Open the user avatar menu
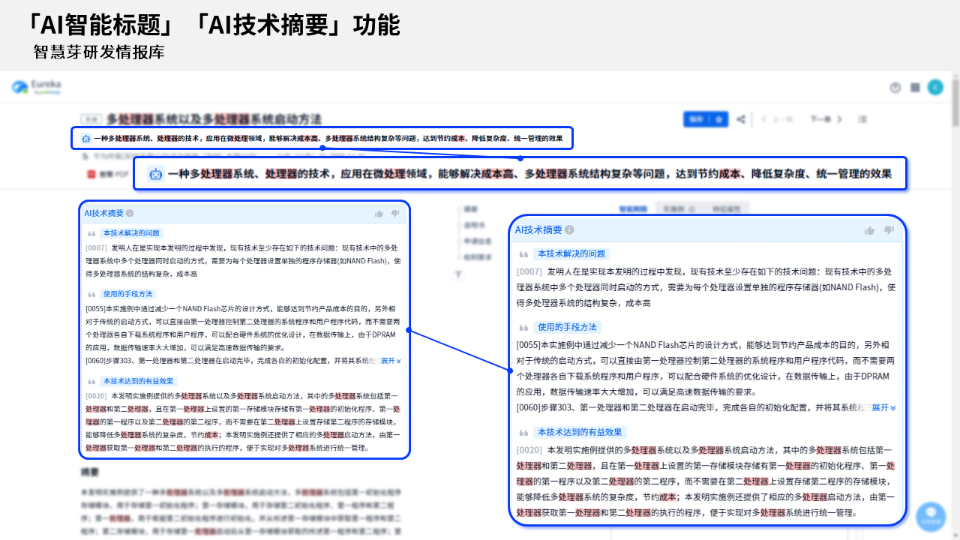960x540 pixels. (935, 88)
